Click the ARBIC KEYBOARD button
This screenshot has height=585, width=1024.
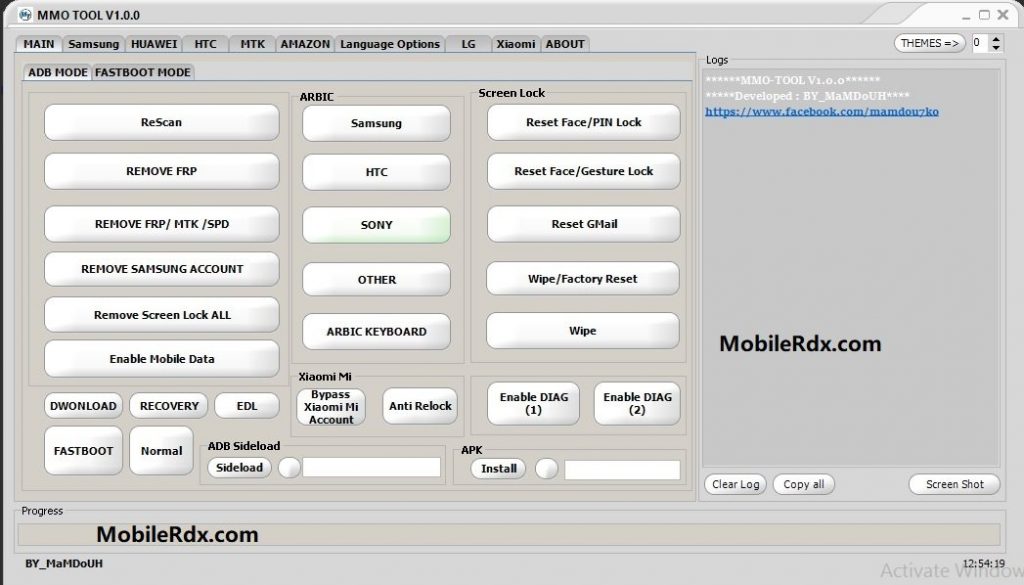click(376, 331)
